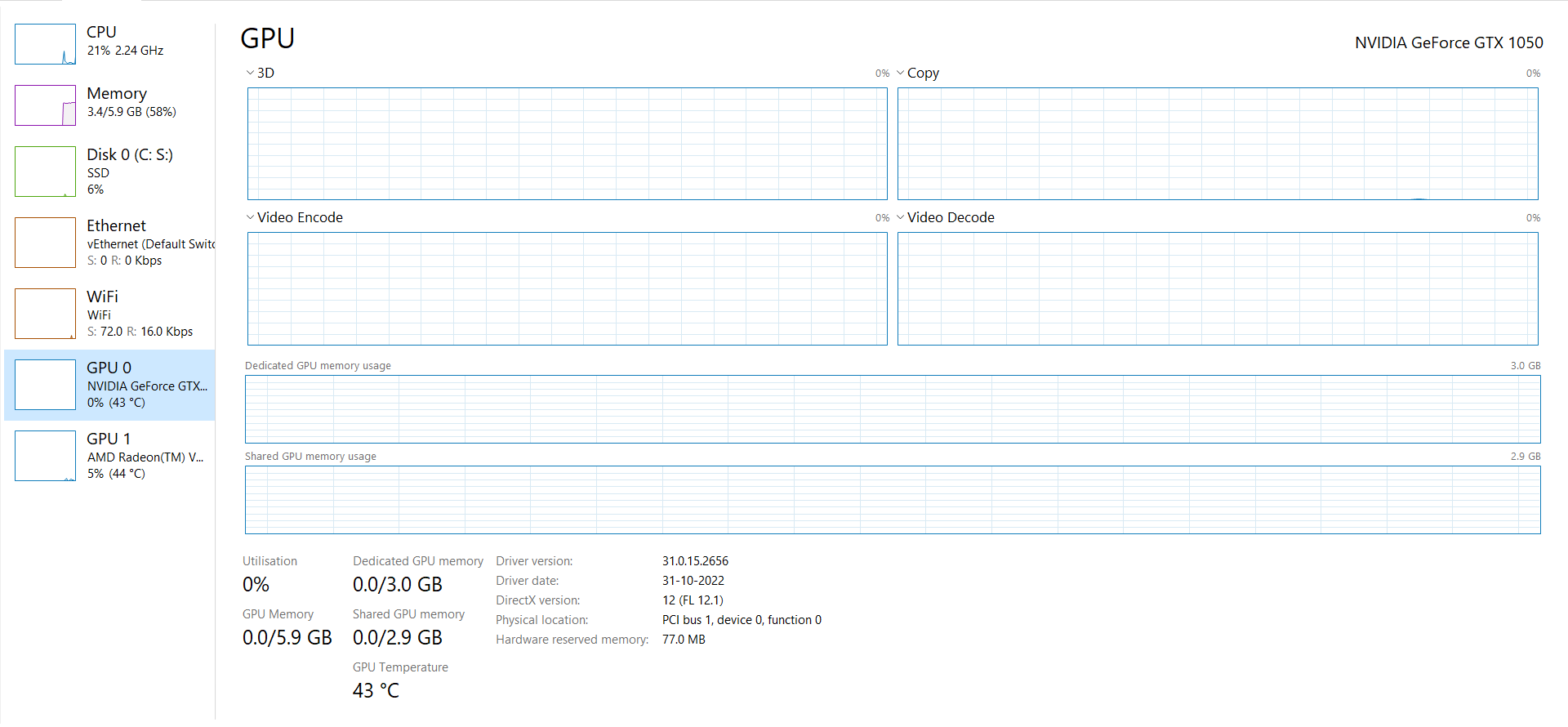
Task: Click the 3.4/5.9 GB (58%) memory stat
Action: click(x=131, y=112)
